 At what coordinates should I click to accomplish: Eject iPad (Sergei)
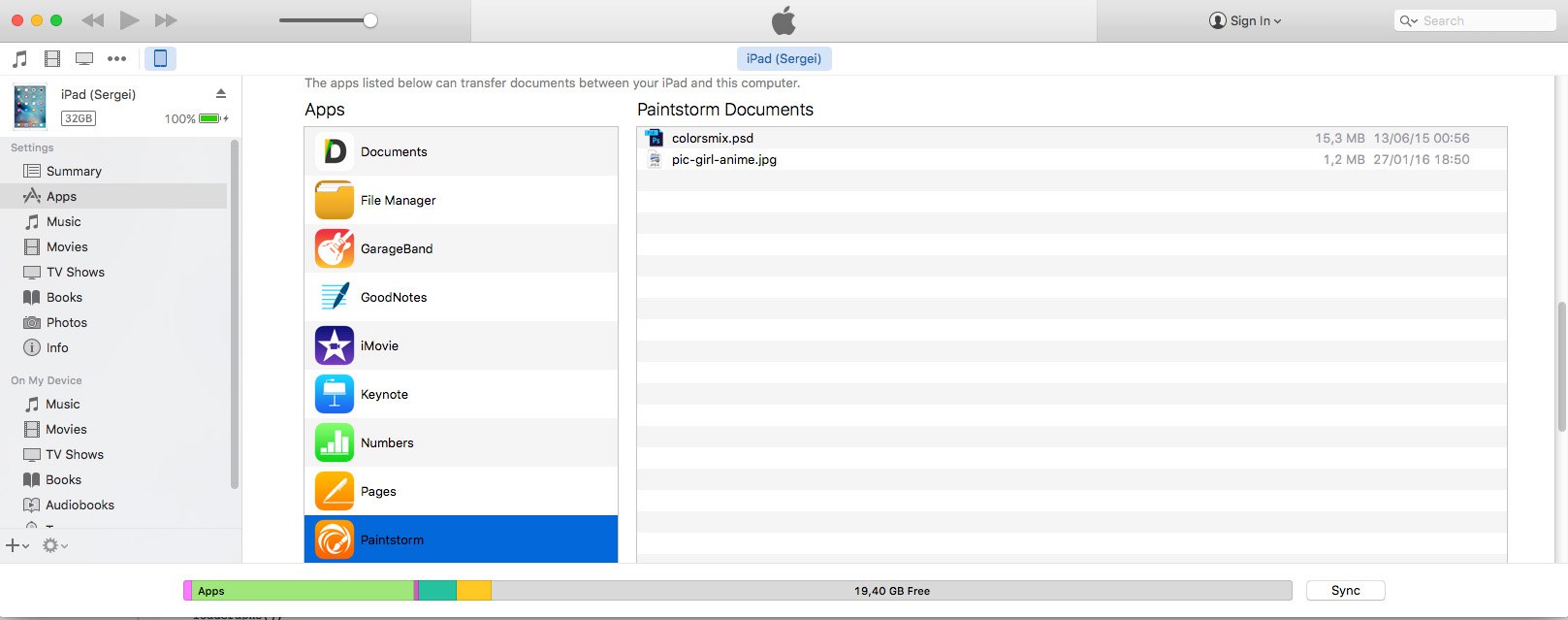(x=221, y=94)
